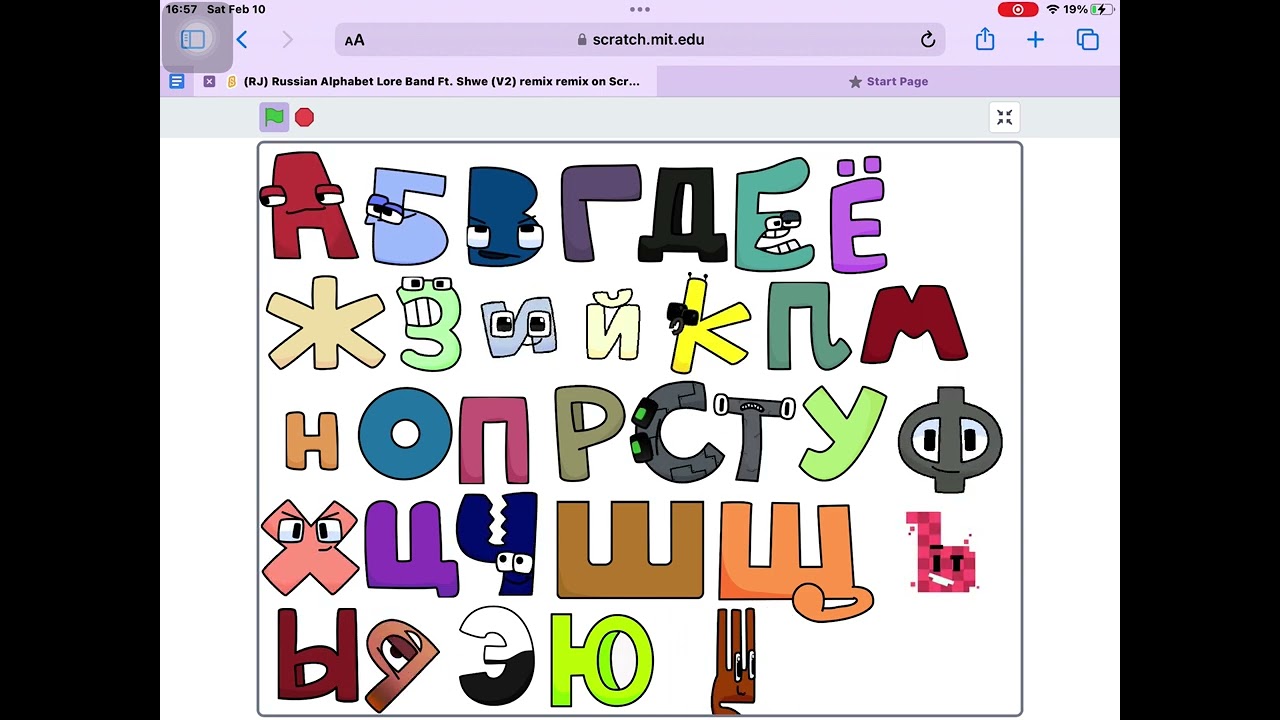Click the green letter З with glasses
The height and width of the screenshot is (720, 1280).
(x=429, y=324)
